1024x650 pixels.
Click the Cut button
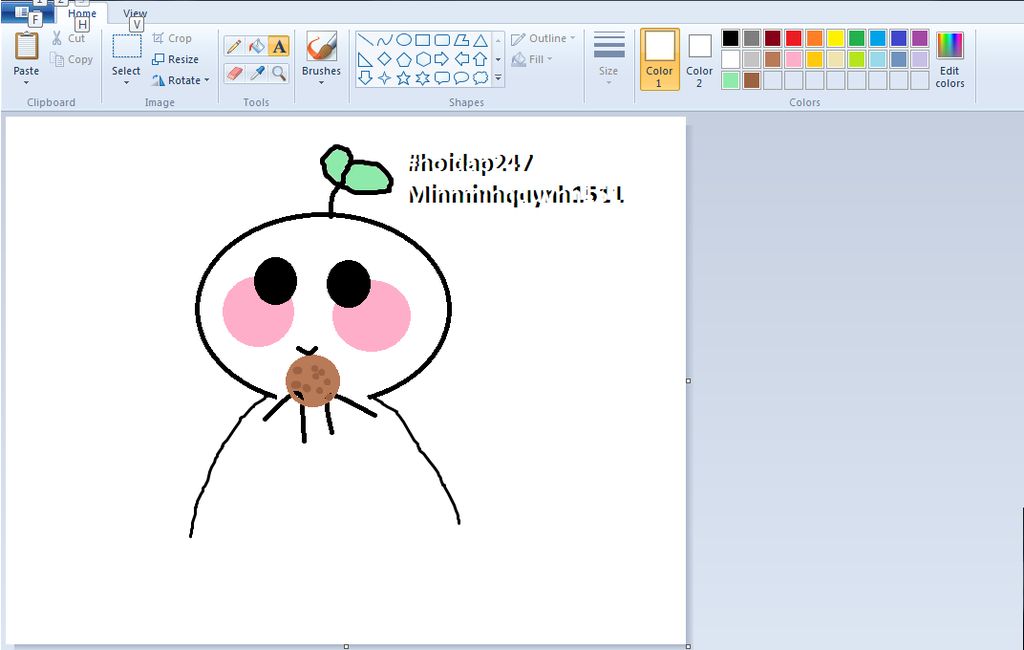coord(69,39)
